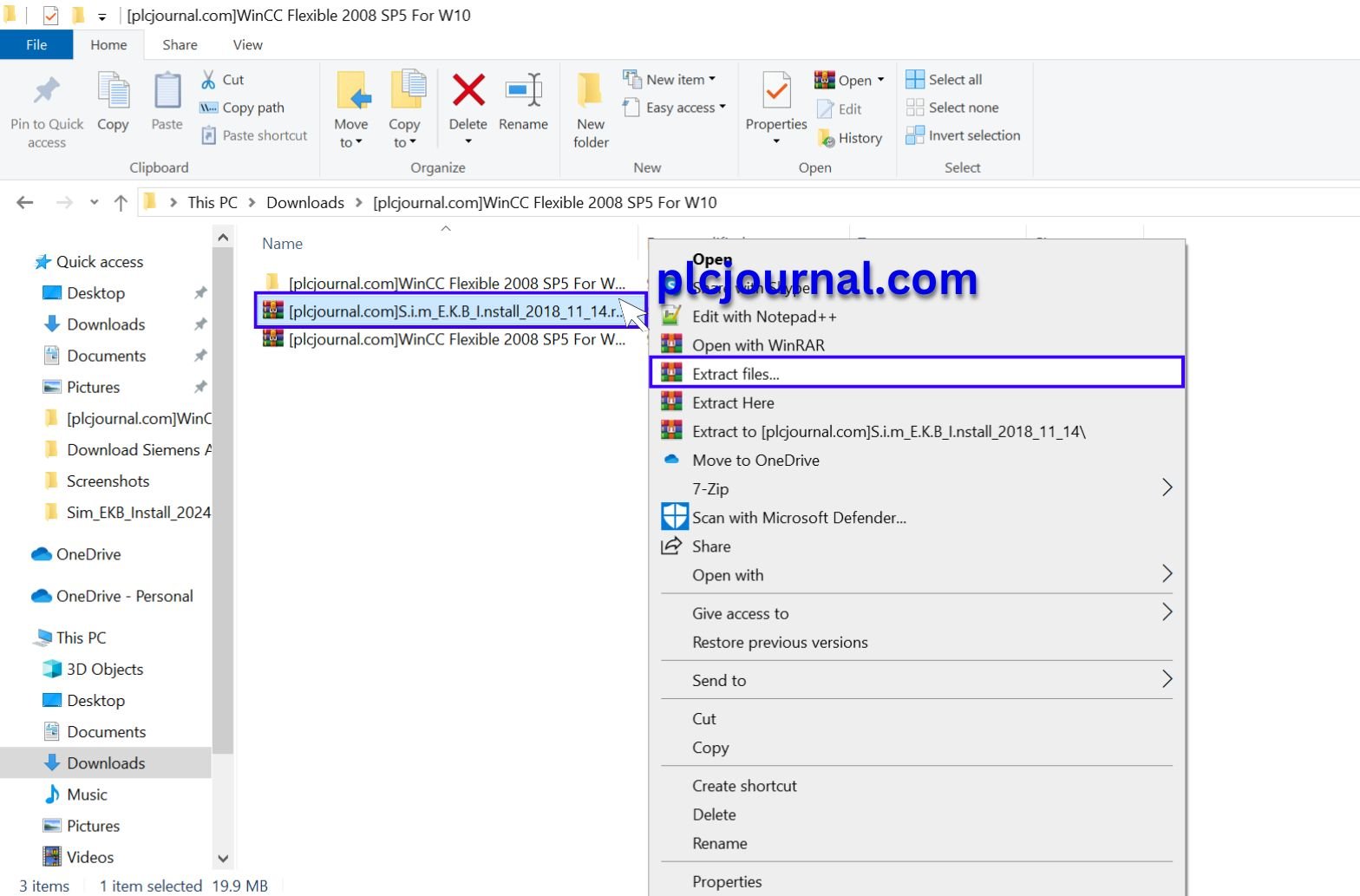Click the Cut scissors icon in ribbon
1360x896 pixels.
(x=208, y=80)
